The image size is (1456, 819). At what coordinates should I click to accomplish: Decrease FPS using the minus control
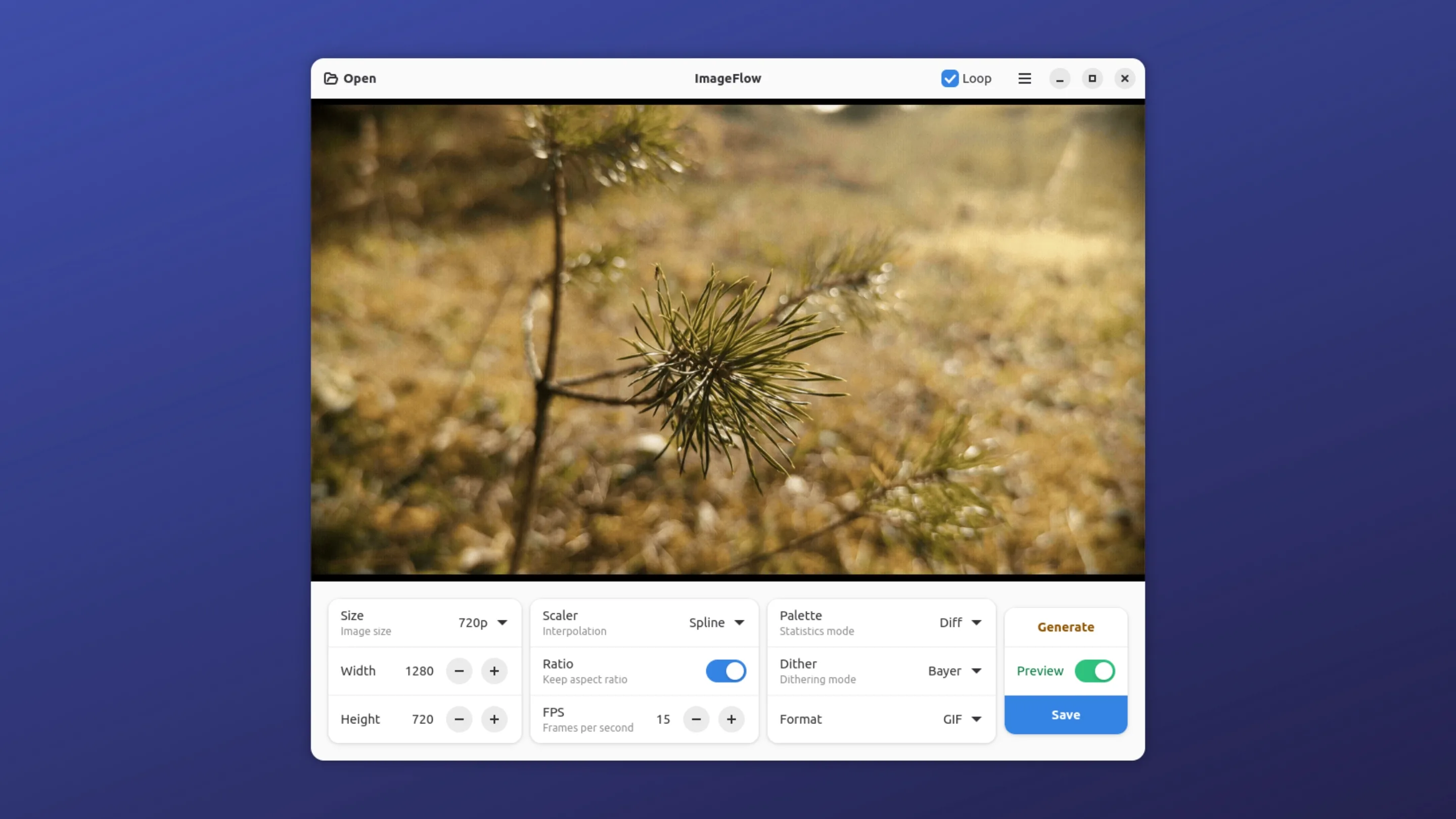point(696,719)
